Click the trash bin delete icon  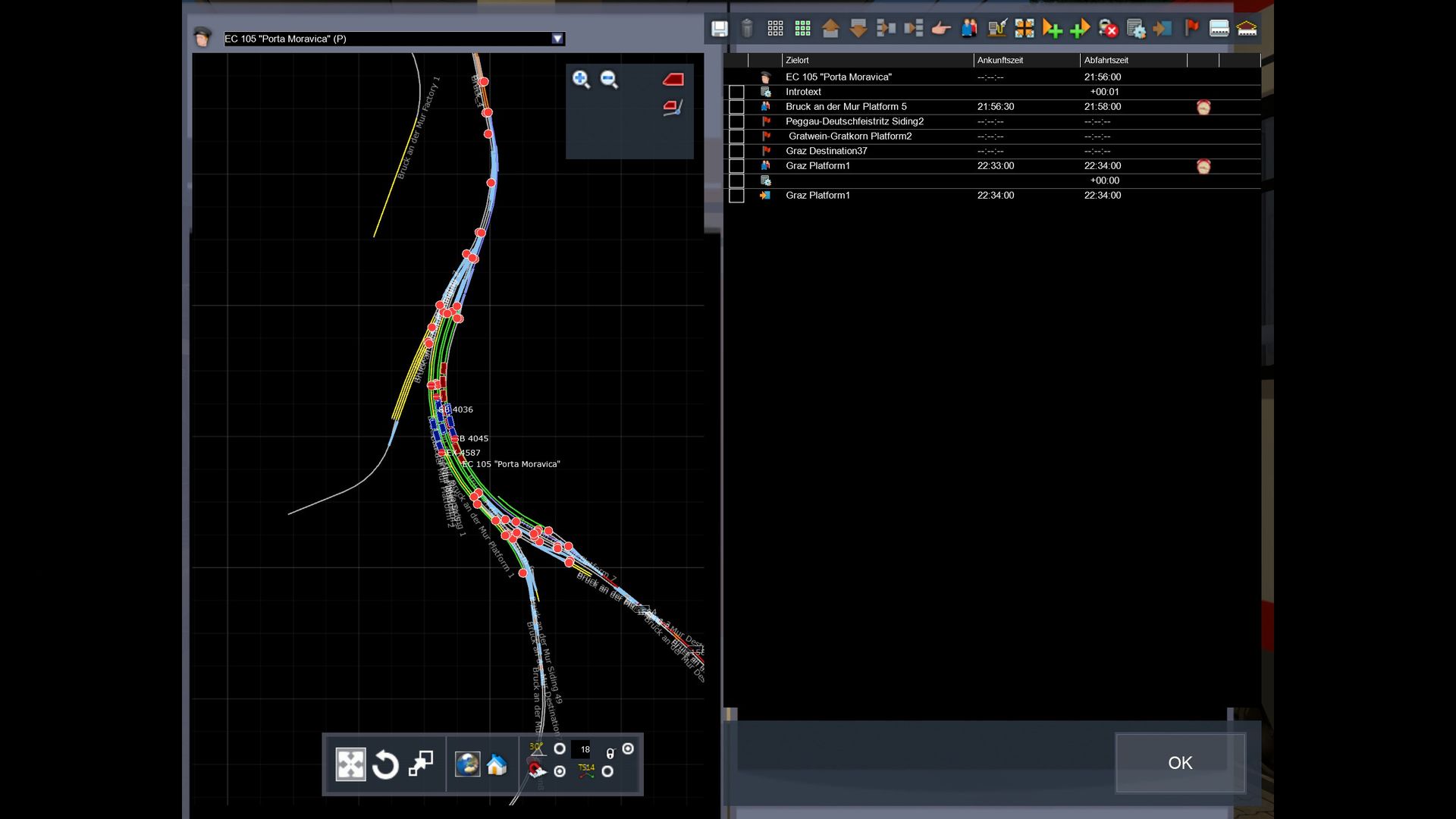(747, 29)
